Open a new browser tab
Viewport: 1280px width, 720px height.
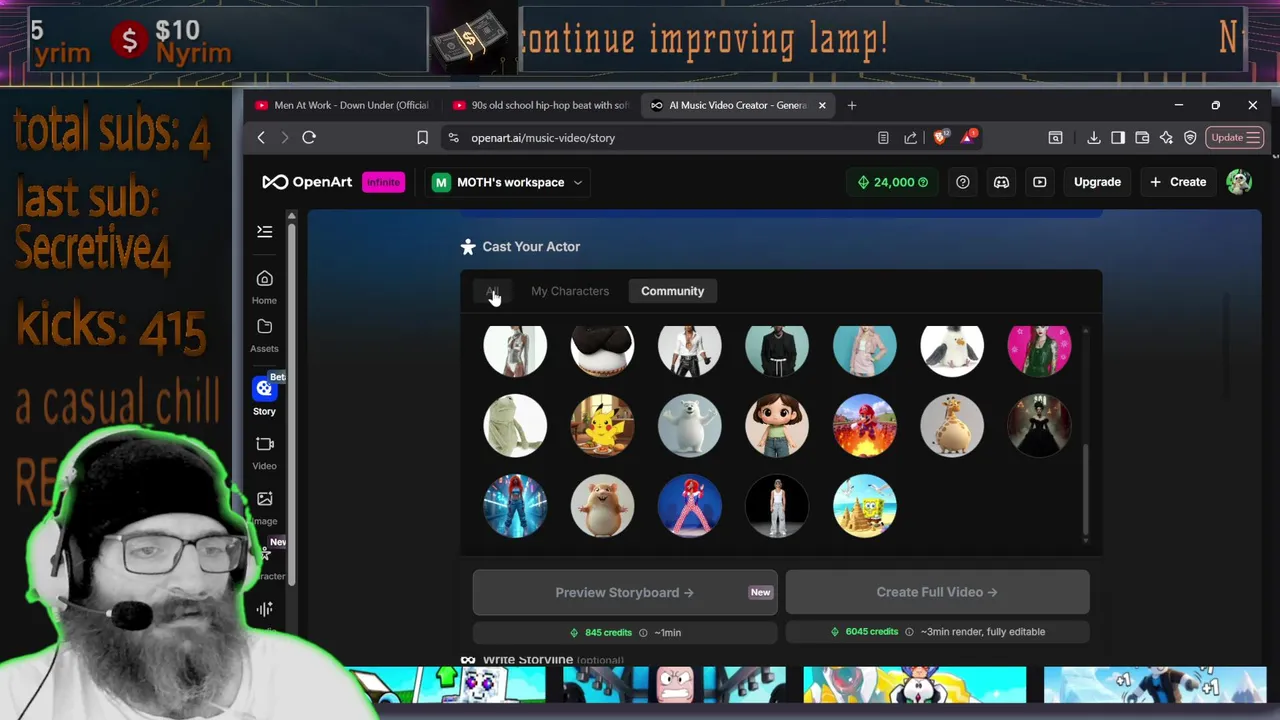852,105
